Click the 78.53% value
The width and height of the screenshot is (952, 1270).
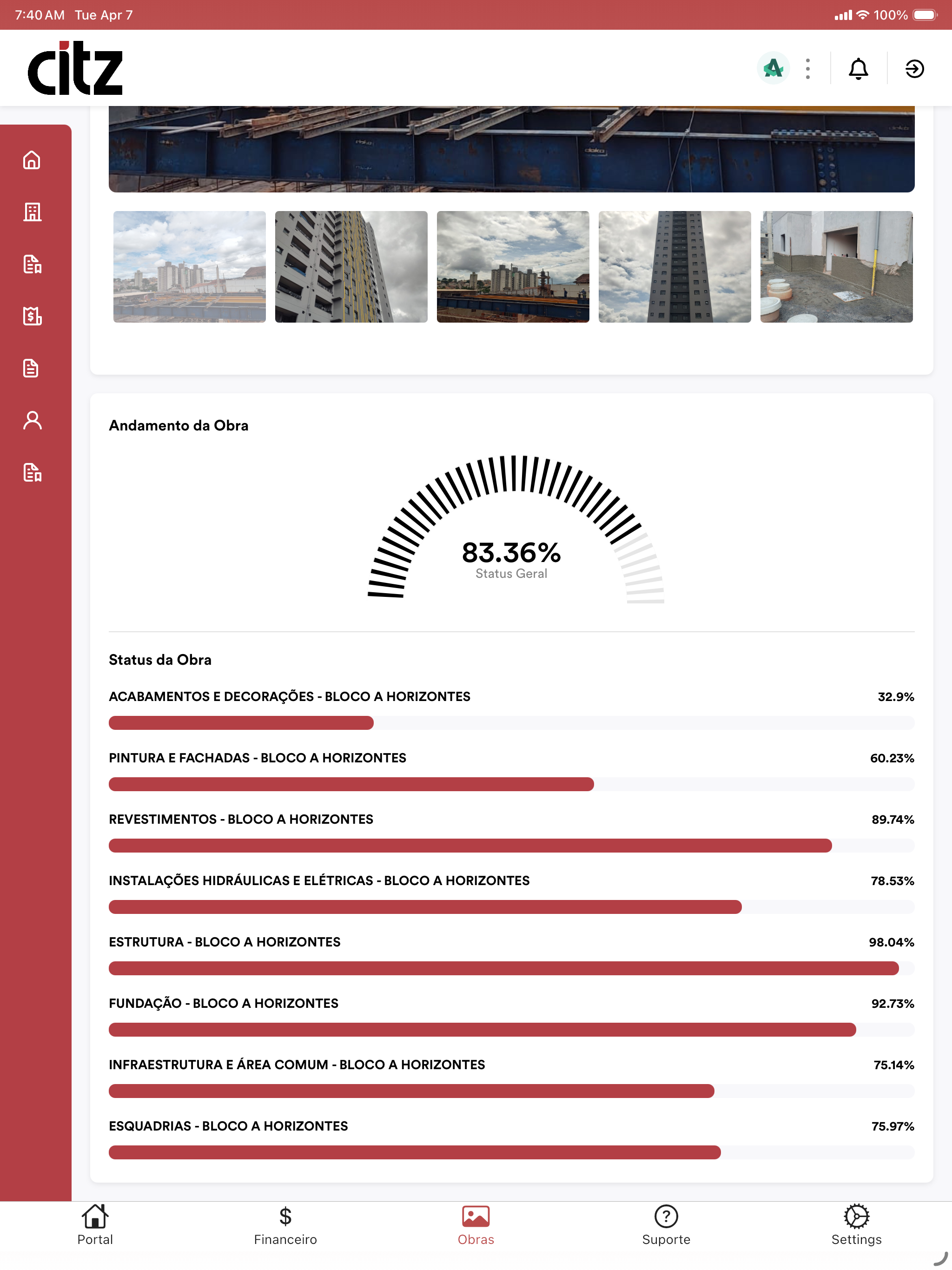(892, 881)
